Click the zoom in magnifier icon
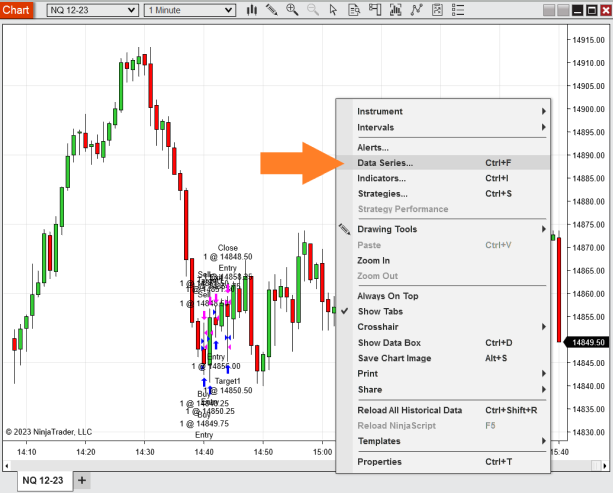This screenshot has width=613, height=493. click(292, 10)
